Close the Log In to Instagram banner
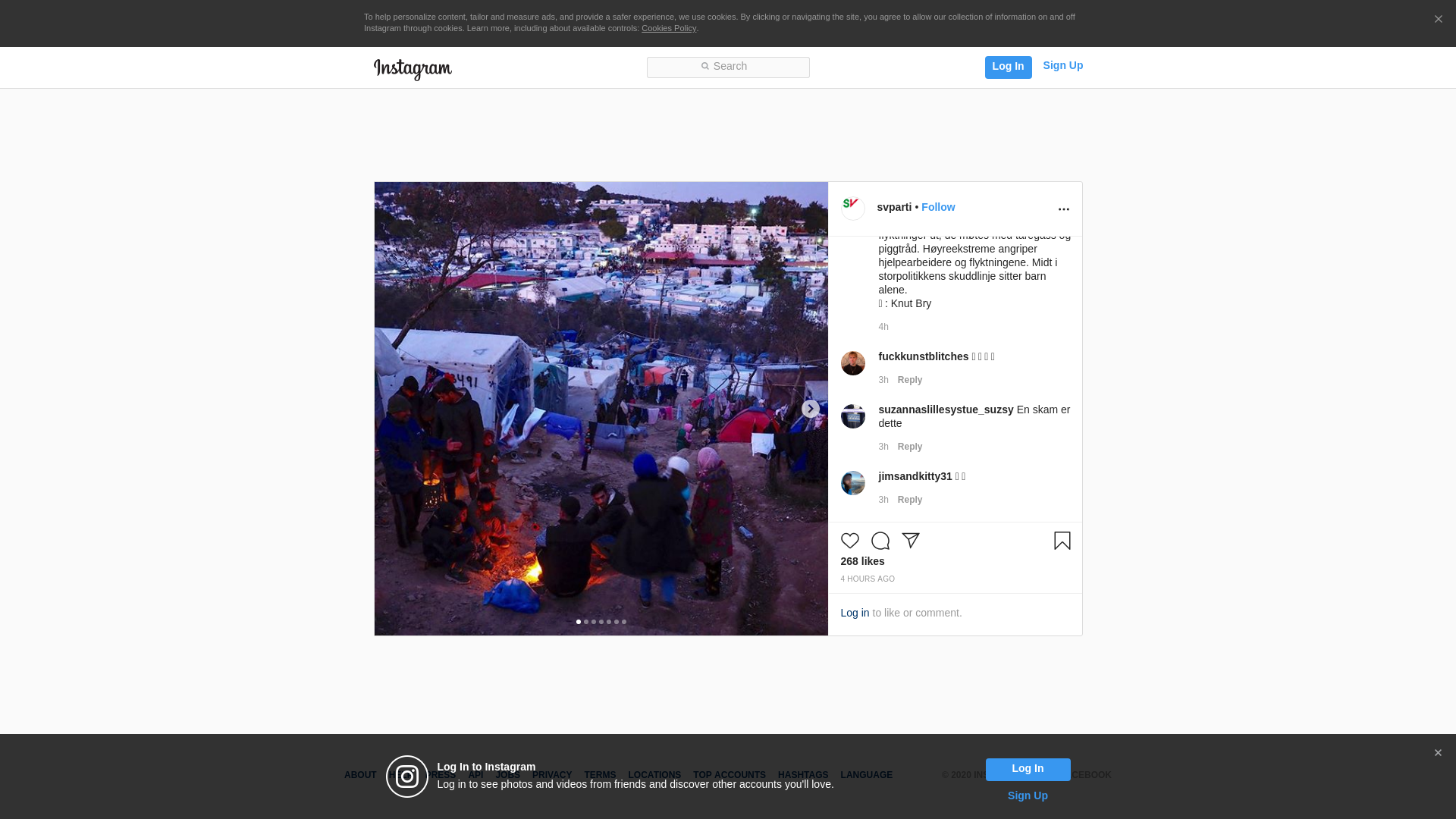The width and height of the screenshot is (1456, 819). click(1437, 753)
